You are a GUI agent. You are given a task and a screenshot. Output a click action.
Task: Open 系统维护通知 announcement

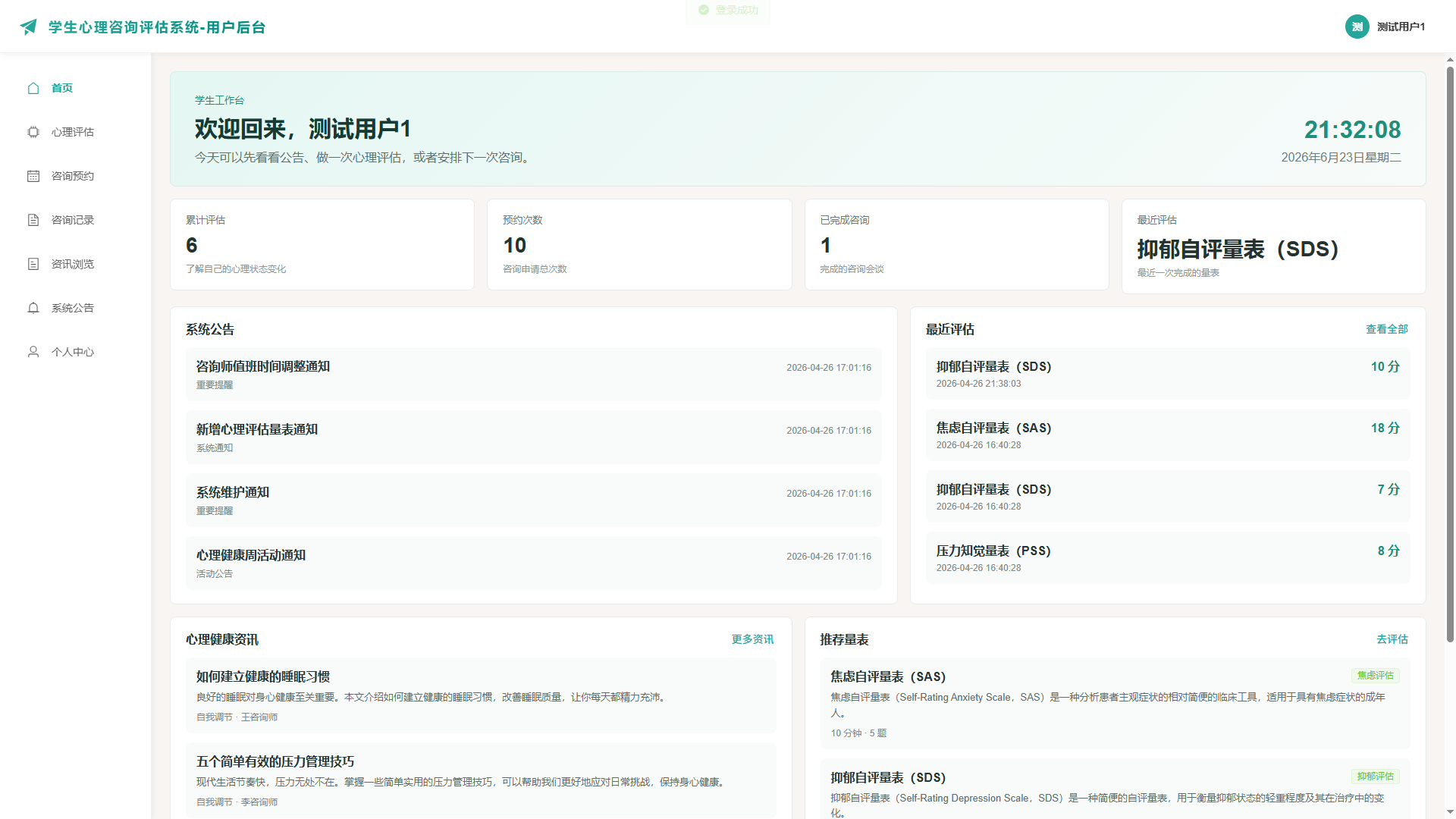click(534, 500)
